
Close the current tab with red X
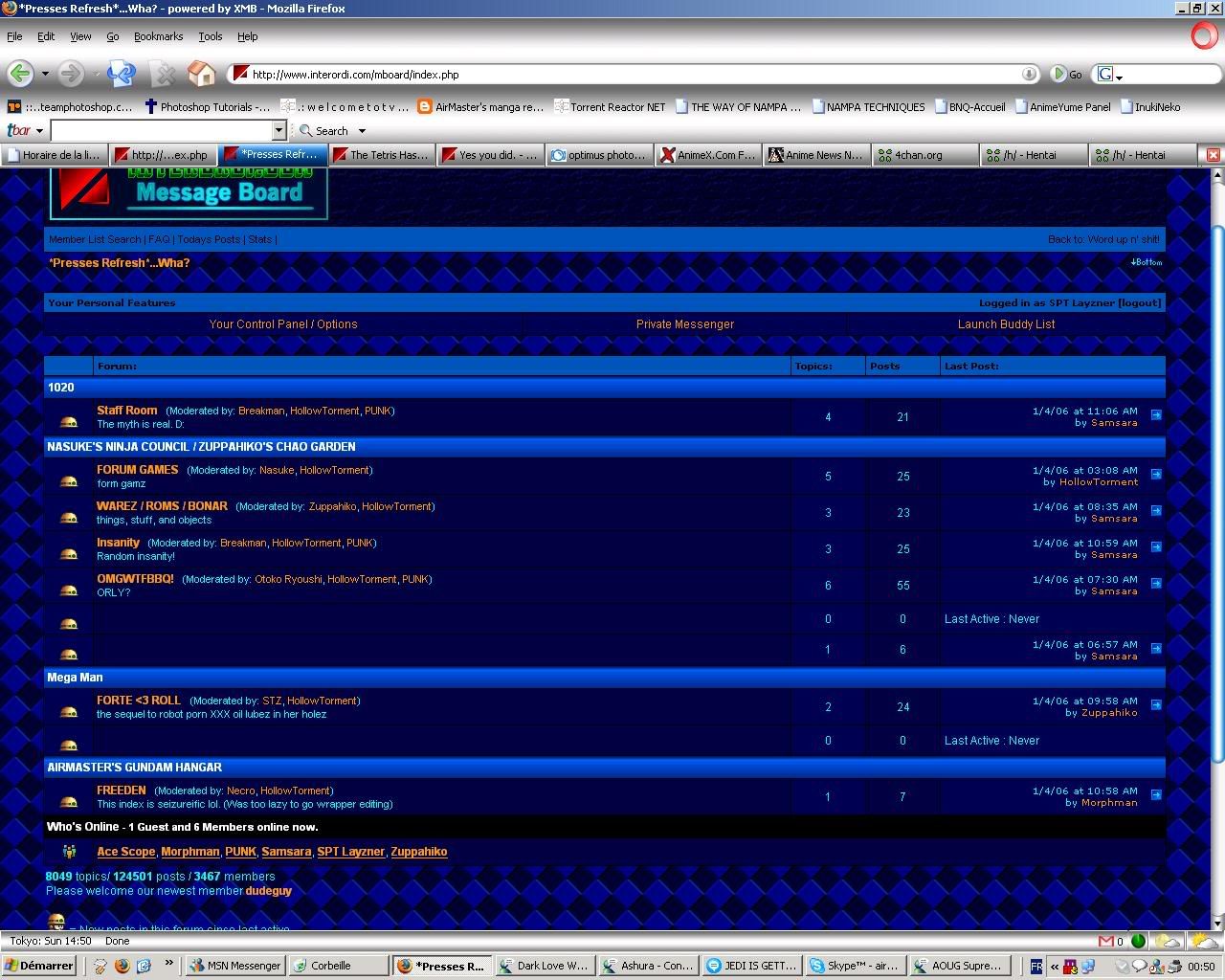click(1213, 154)
